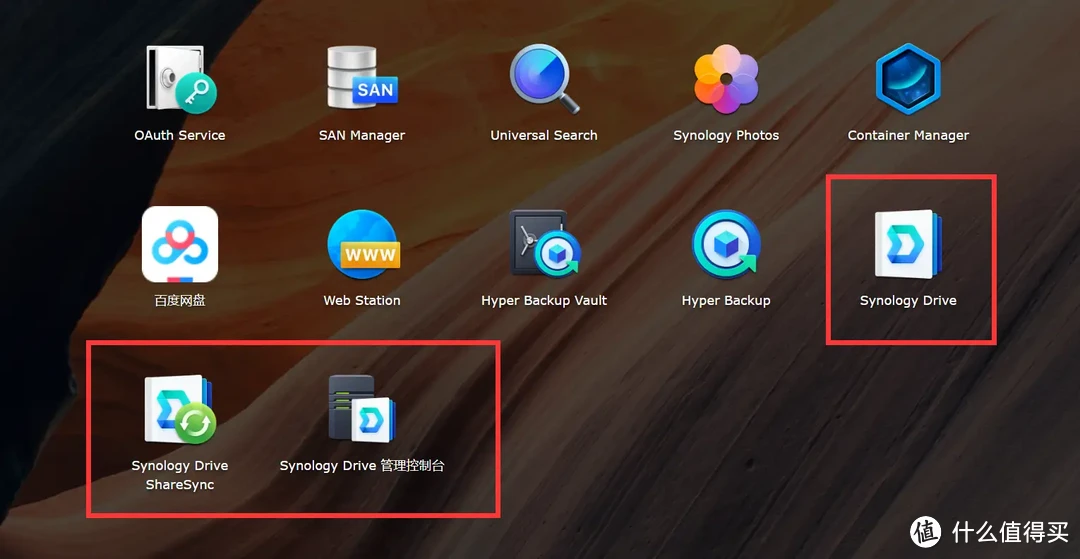Image resolution: width=1080 pixels, height=559 pixels.
Task: Click the '百度网盘' label text
Action: point(180,301)
